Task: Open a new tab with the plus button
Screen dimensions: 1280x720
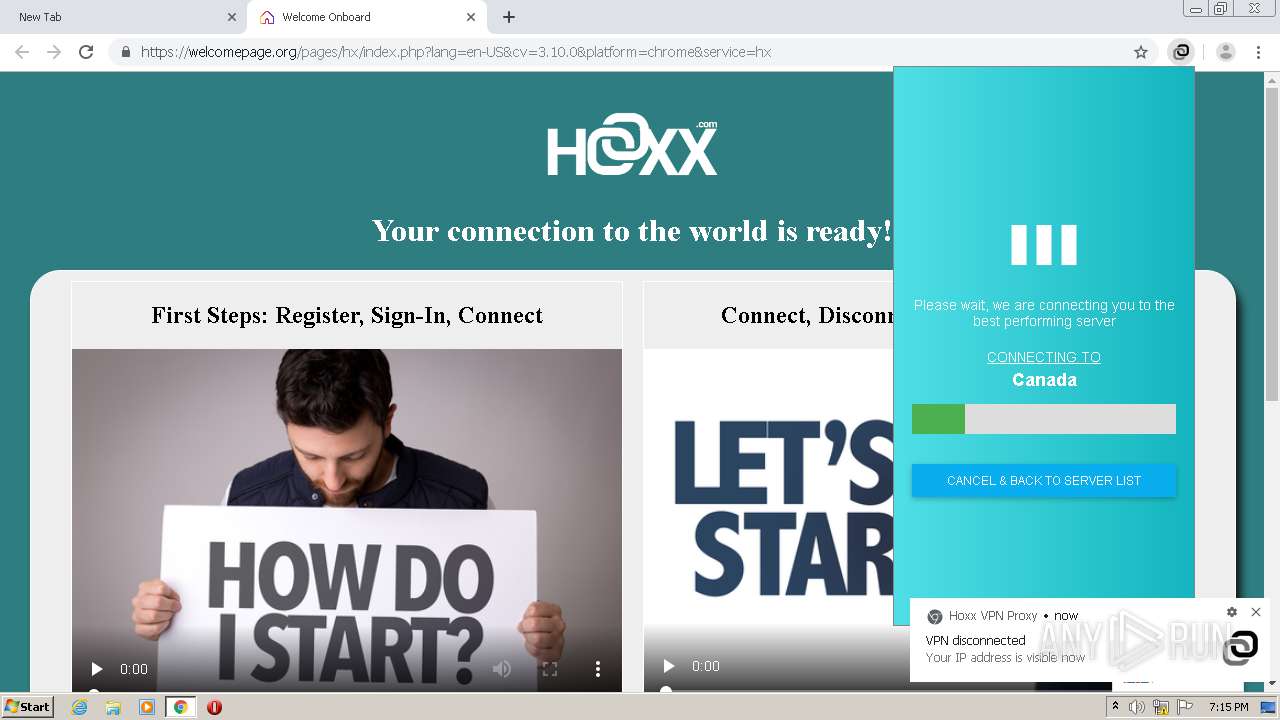Action: tap(509, 17)
